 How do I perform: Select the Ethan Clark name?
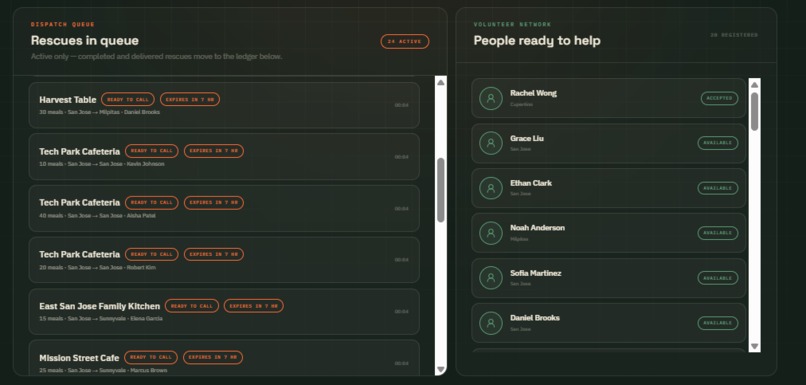tap(531, 183)
